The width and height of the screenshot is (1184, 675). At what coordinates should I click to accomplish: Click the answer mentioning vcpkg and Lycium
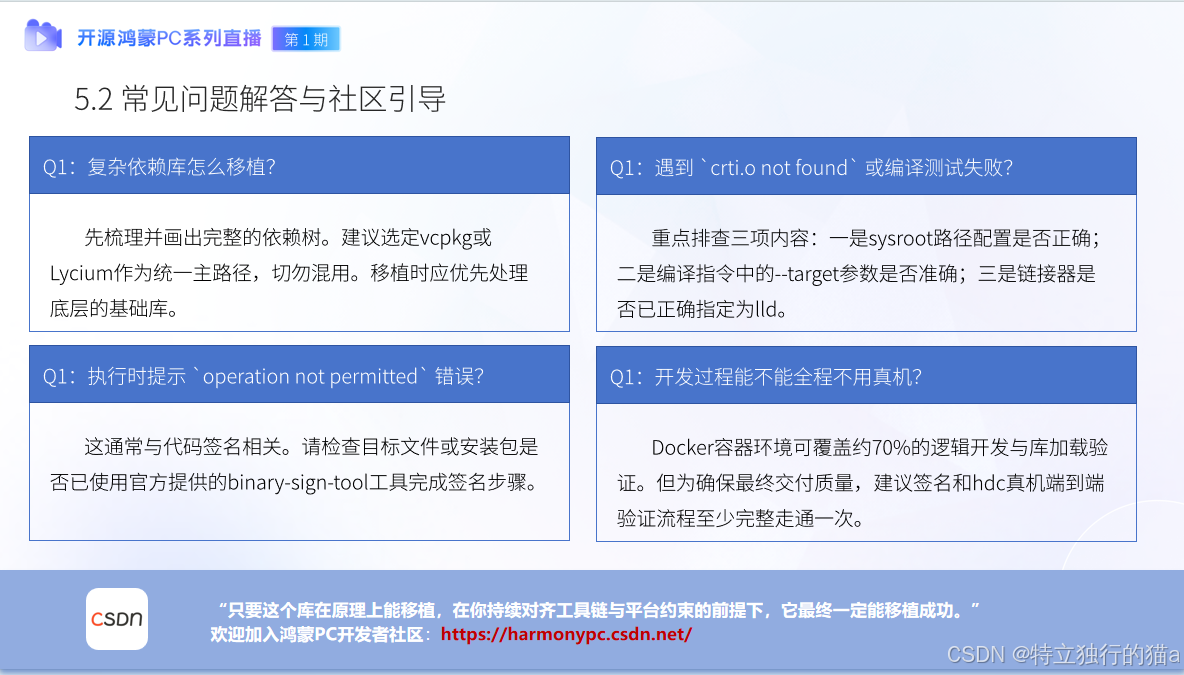click(289, 273)
